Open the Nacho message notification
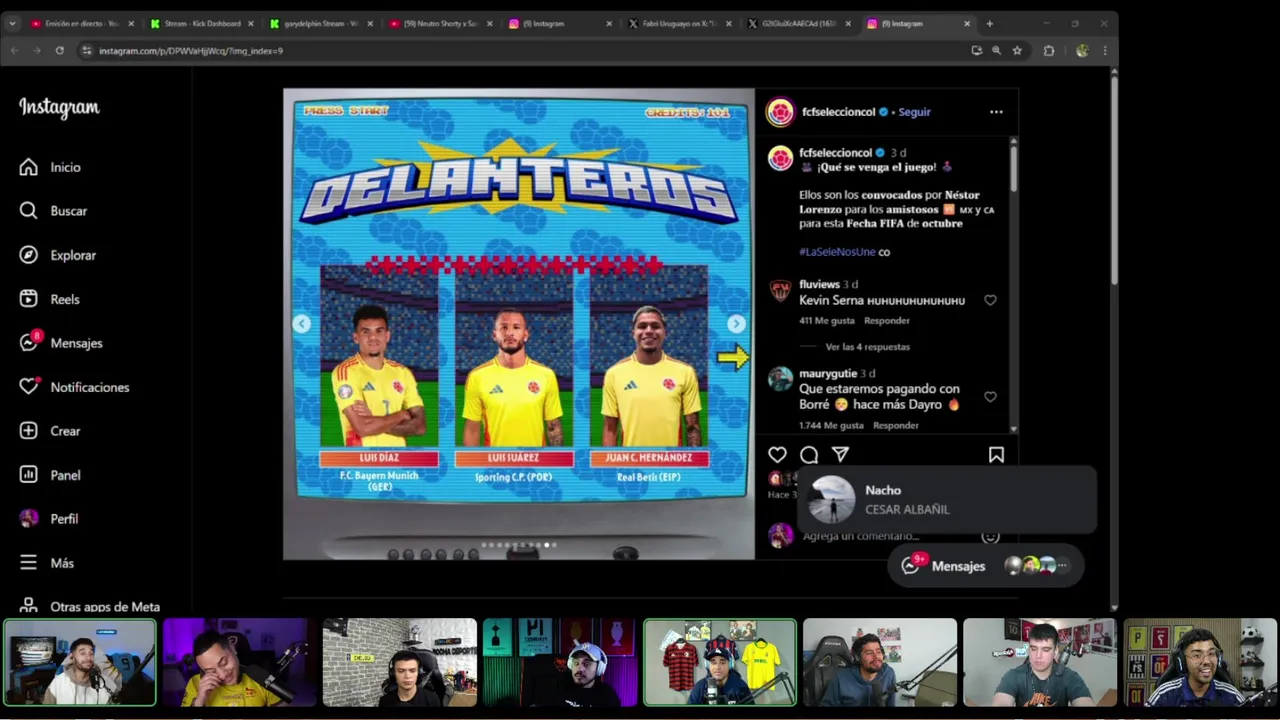Image resolution: width=1280 pixels, height=720 pixels. 947,499
